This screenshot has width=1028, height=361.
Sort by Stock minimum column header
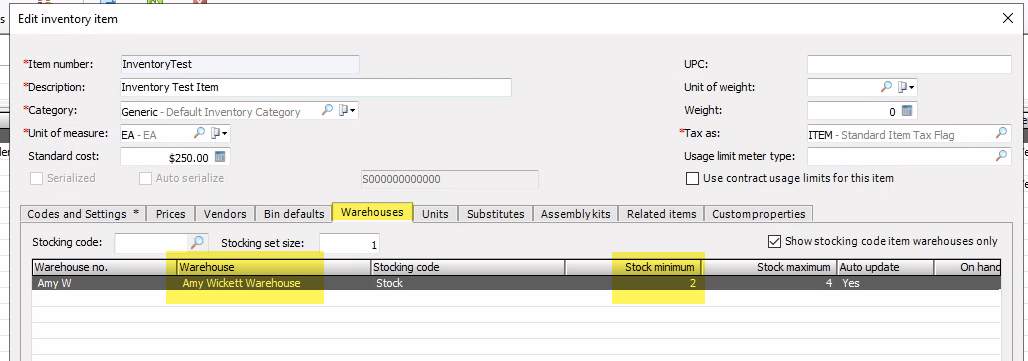[634, 267]
